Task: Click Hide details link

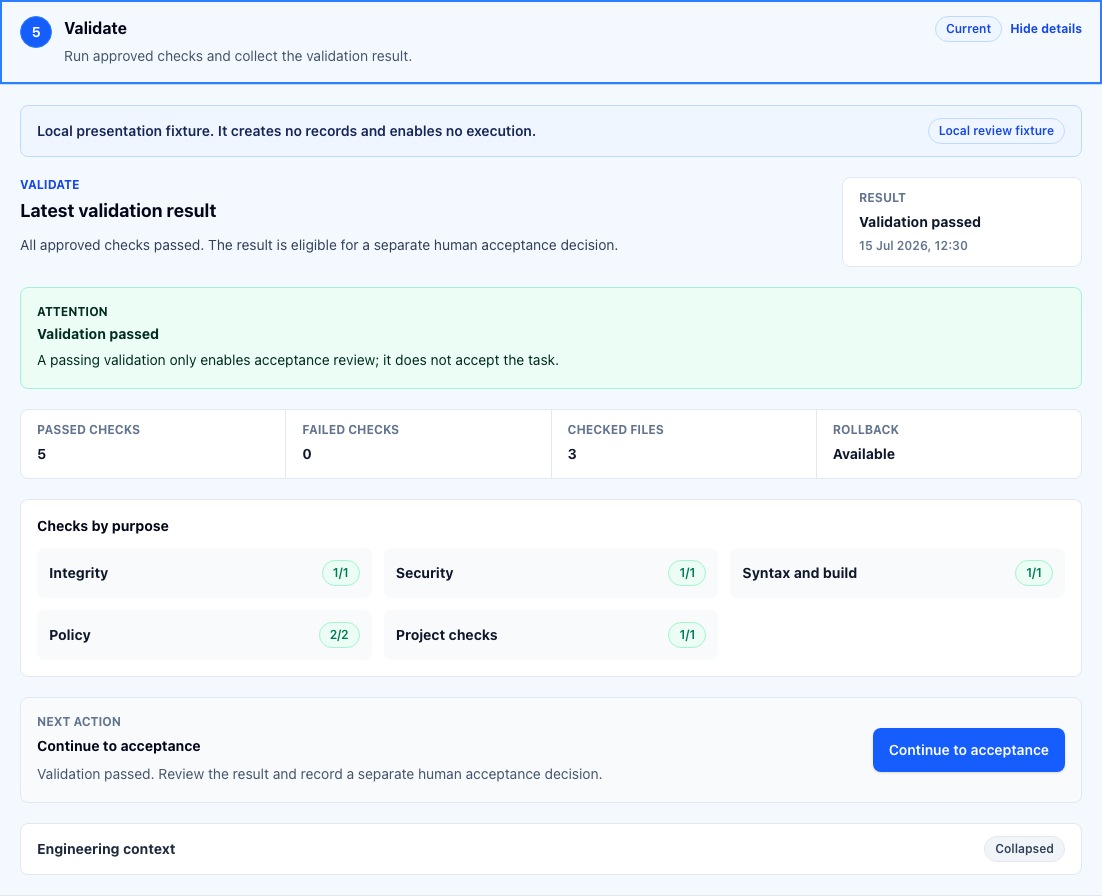Action: [1045, 29]
